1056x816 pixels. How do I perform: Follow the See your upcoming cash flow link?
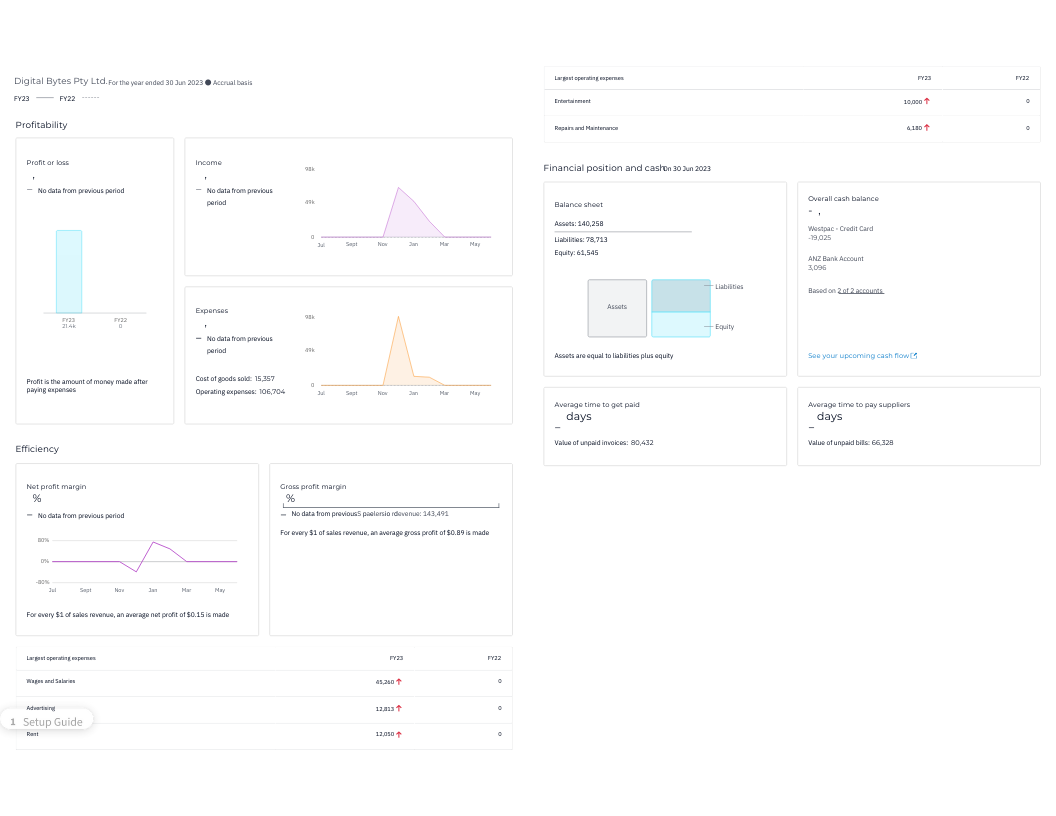pos(858,355)
